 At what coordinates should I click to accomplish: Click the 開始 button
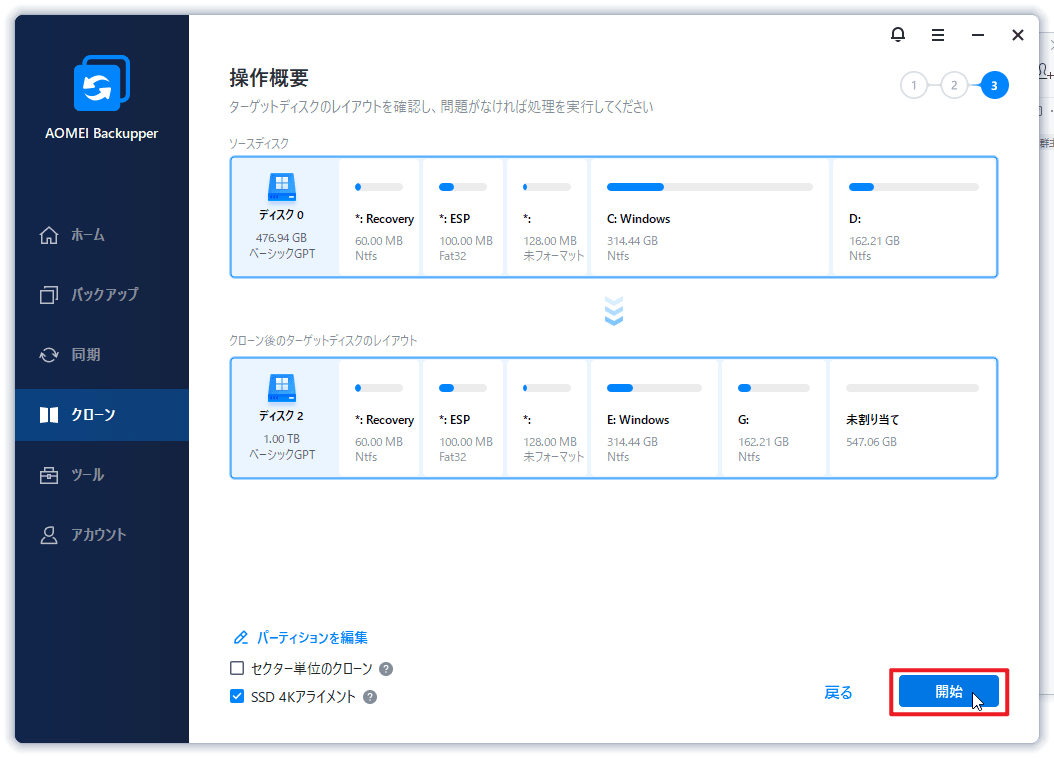[x=948, y=691]
